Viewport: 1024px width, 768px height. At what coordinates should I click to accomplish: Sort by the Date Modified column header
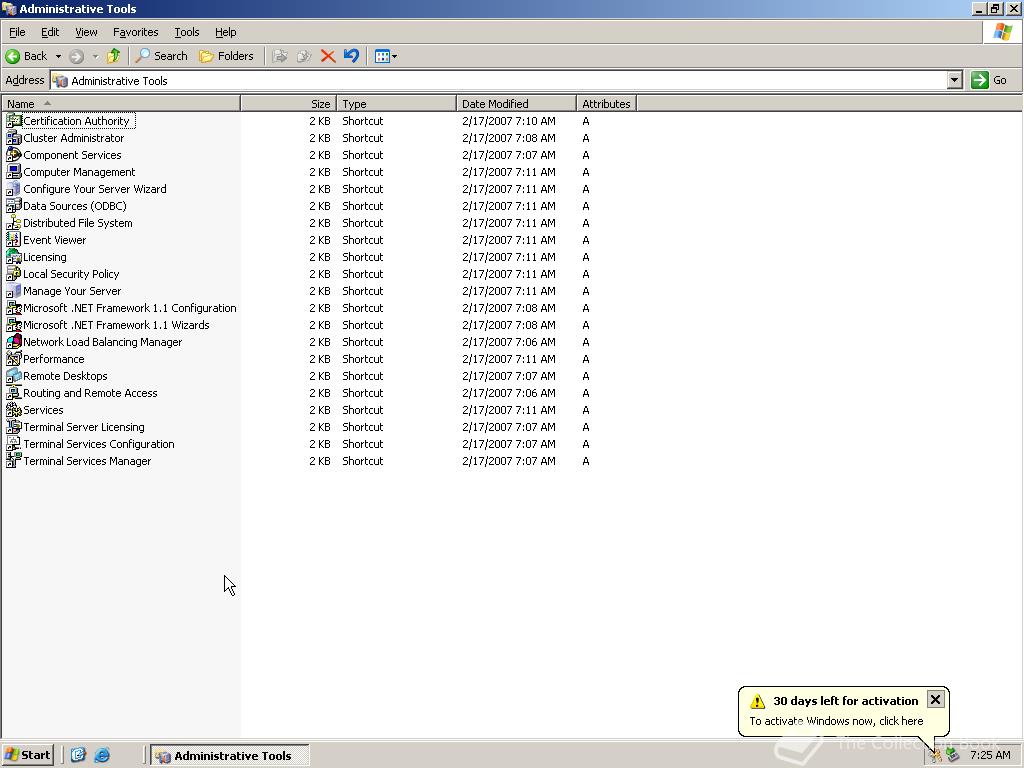(x=516, y=104)
